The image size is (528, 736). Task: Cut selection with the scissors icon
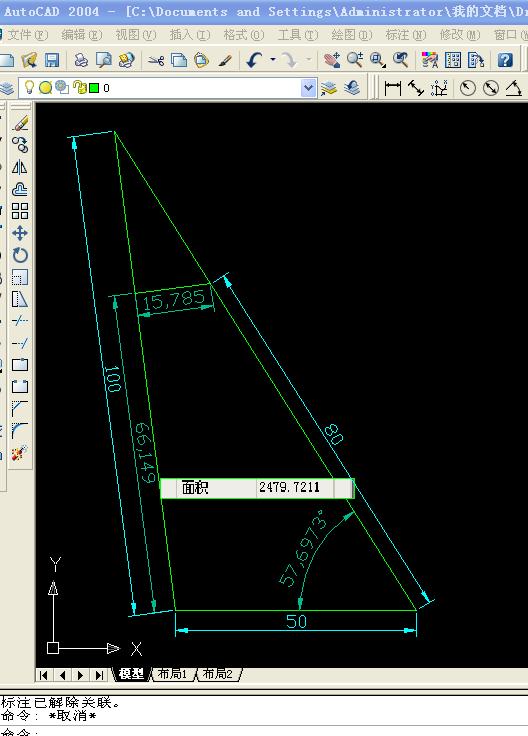click(x=156, y=60)
